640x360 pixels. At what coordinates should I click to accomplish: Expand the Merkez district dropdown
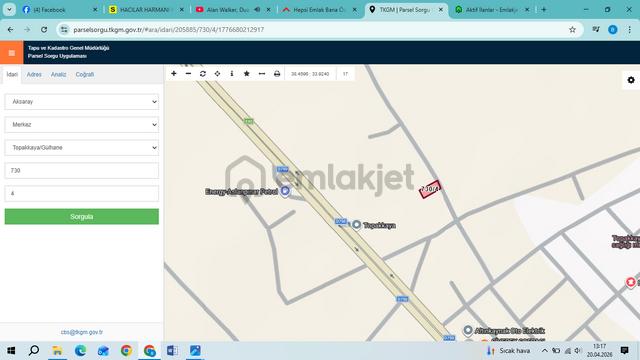82,124
